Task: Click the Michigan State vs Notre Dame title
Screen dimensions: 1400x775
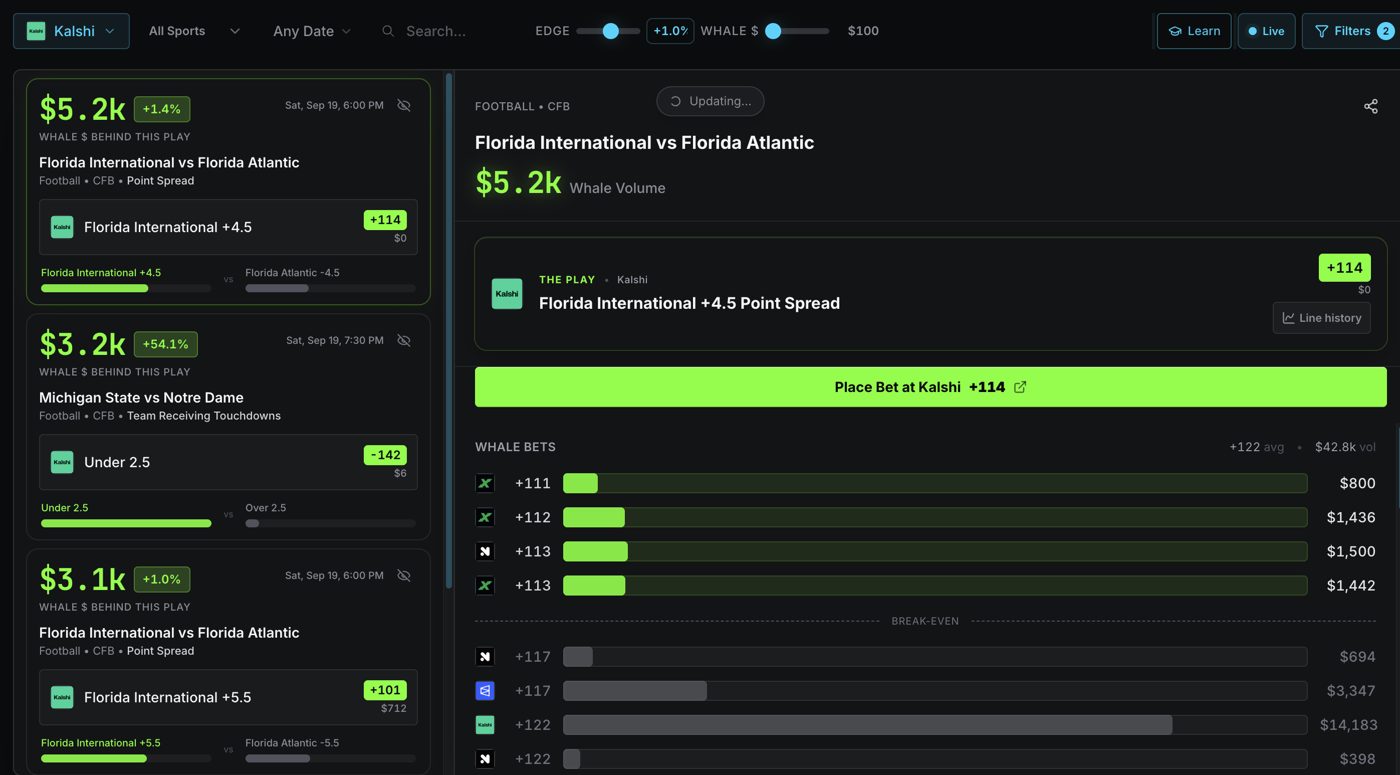Action: click(141, 397)
